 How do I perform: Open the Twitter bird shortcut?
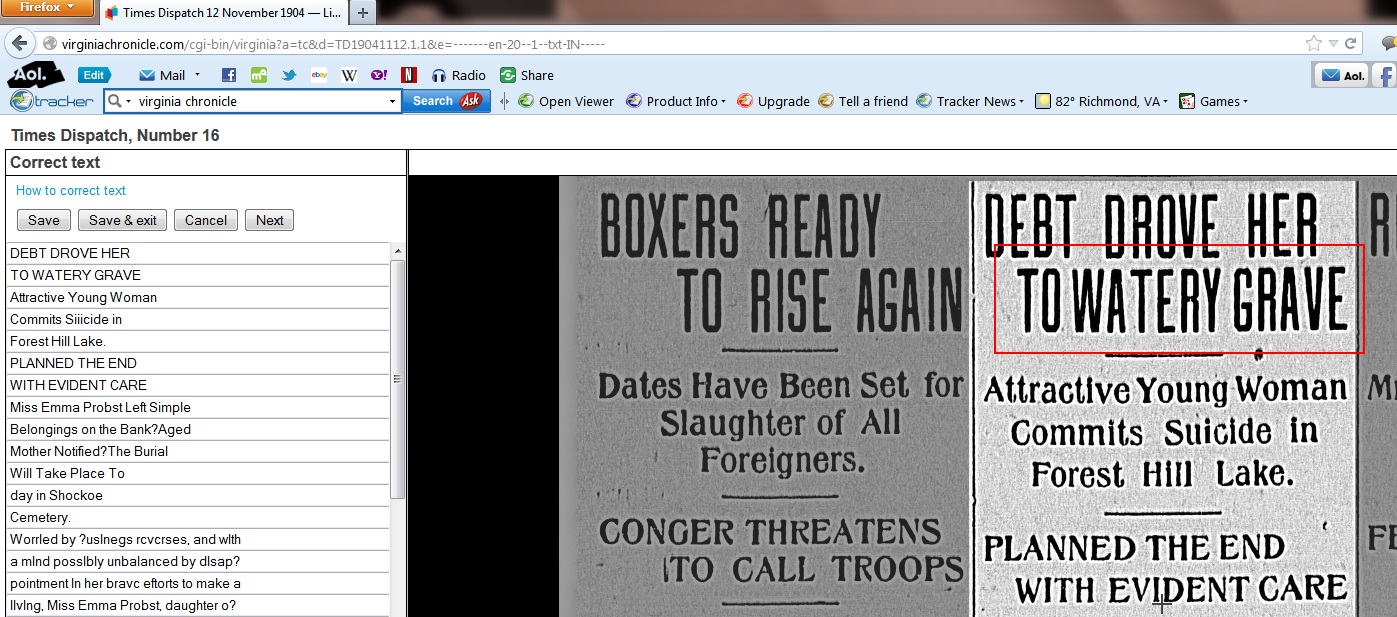289,75
